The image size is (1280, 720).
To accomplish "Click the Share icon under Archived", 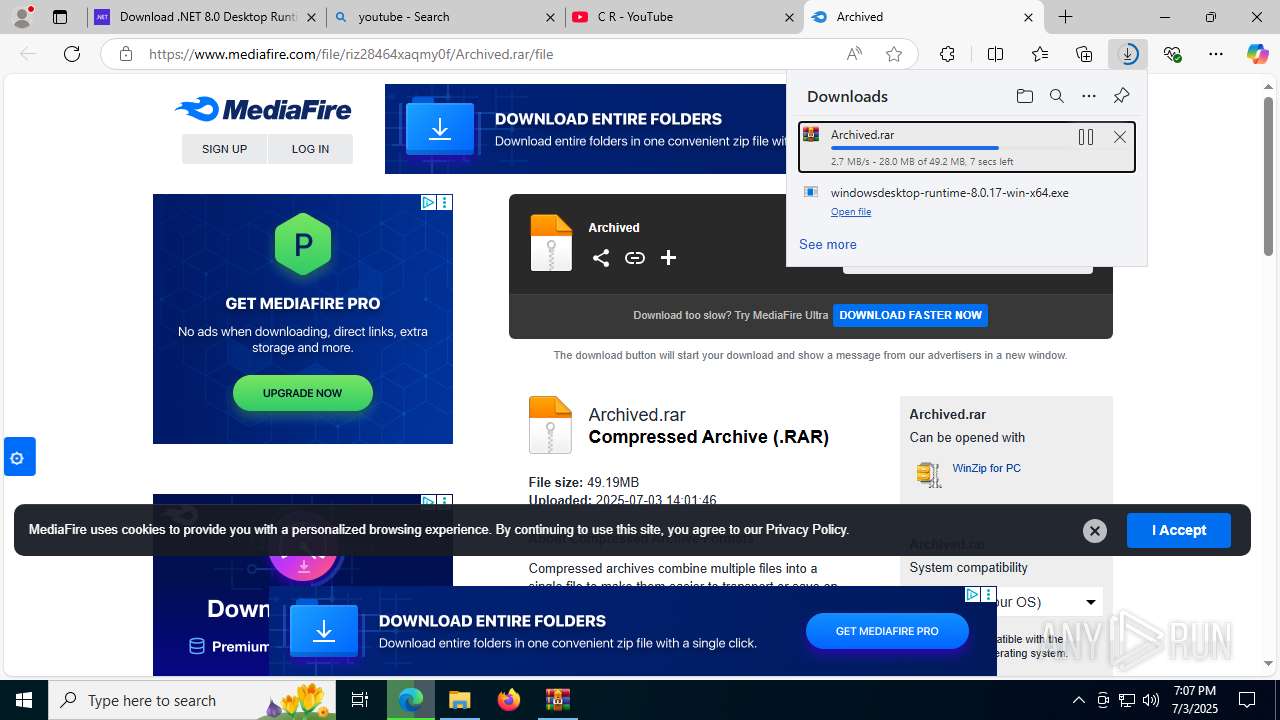I will 601,258.
